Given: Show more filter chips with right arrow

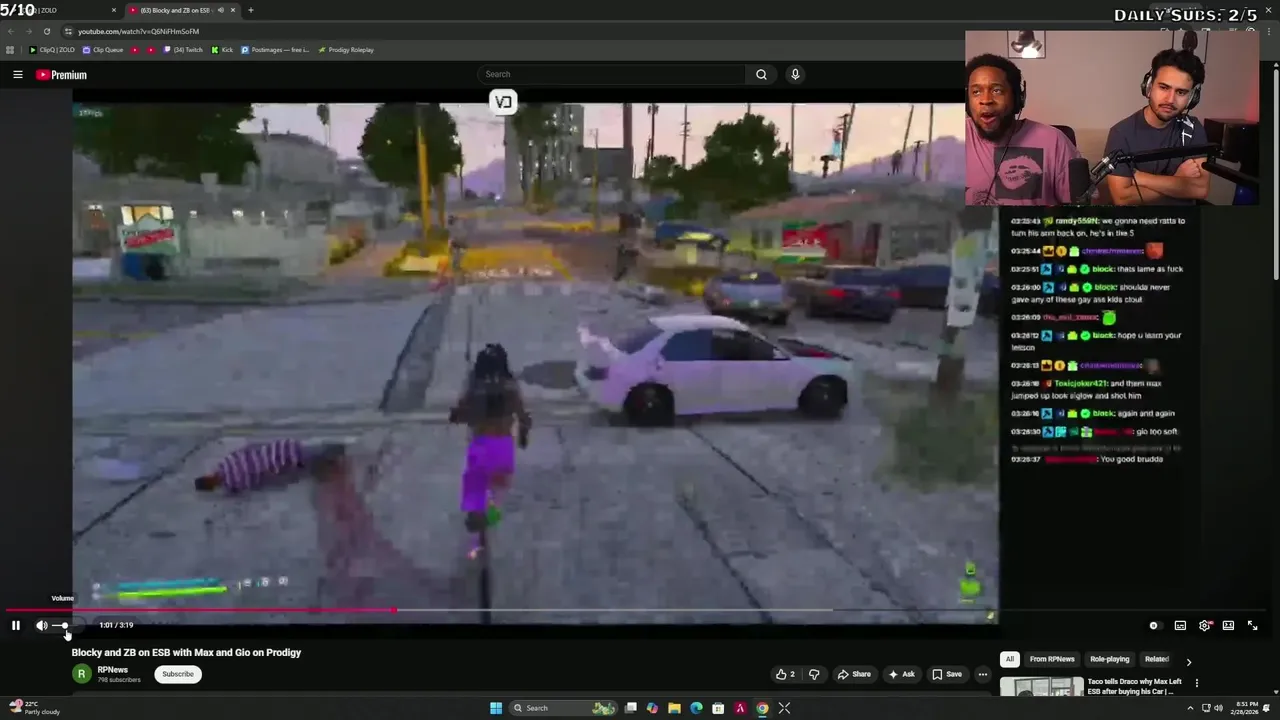Looking at the screenshot, I should [1188, 661].
